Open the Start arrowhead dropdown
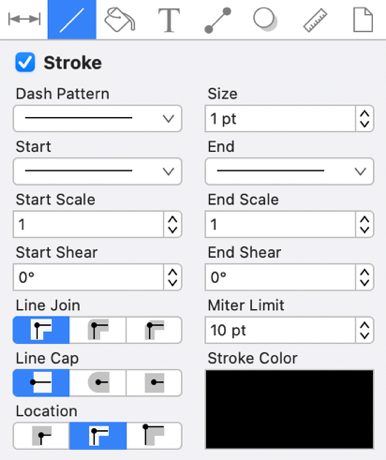Image resolution: width=386 pixels, height=460 pixels. click(x=97, y=171)
